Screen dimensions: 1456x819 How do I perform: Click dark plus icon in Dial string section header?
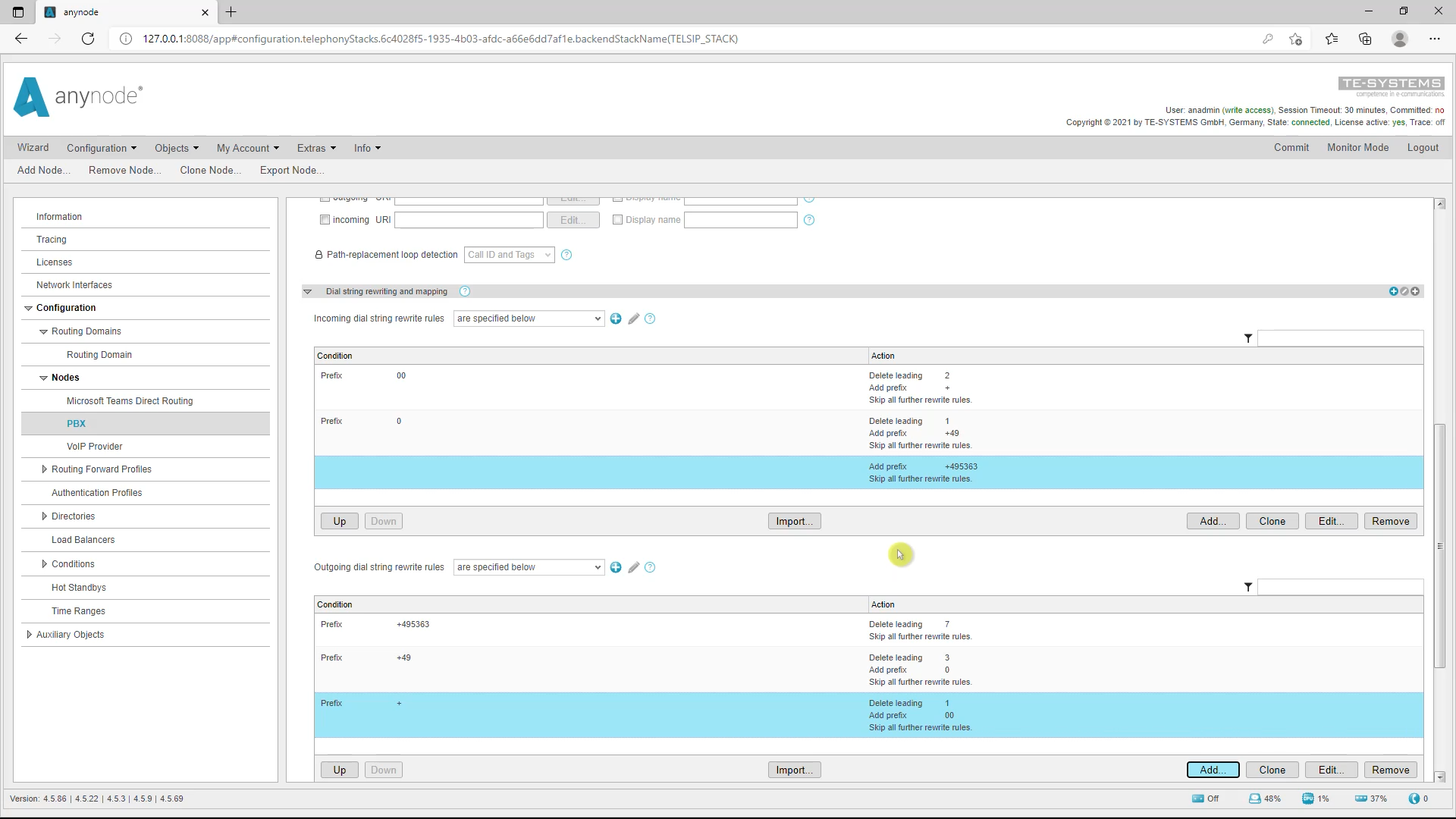click(x=1415, y=291)
